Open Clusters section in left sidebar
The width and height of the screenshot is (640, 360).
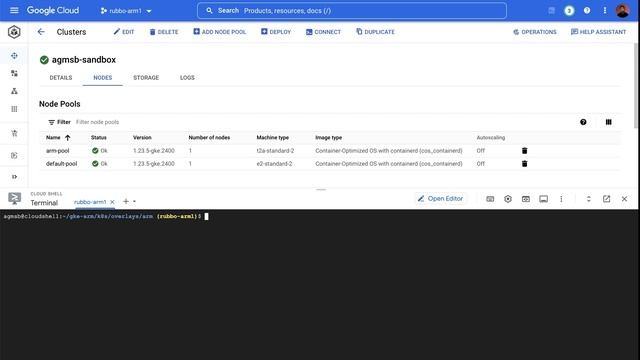click(x=14, y=56)
